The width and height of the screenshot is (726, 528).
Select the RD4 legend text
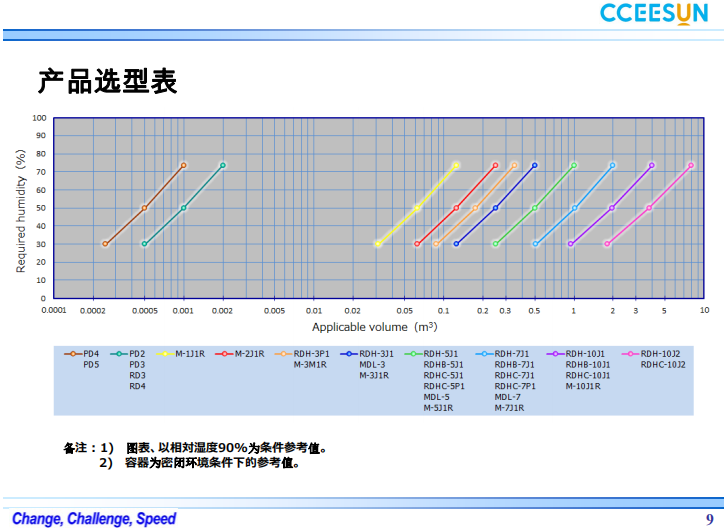[x=137, y=386]
